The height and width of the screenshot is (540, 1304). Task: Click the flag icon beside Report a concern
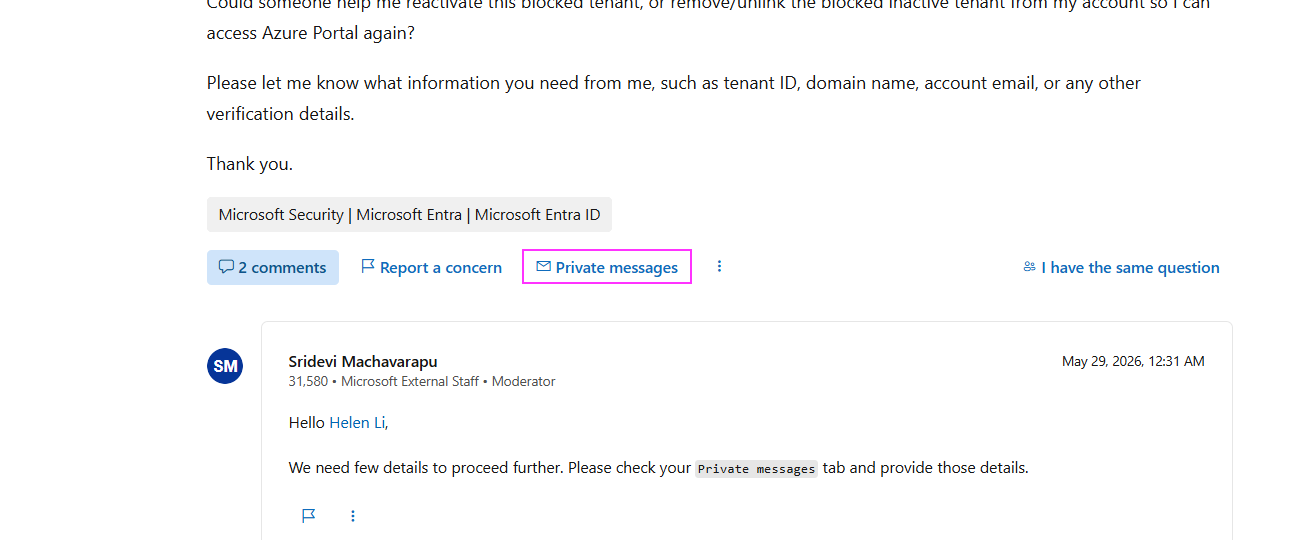tap(368, 267)
